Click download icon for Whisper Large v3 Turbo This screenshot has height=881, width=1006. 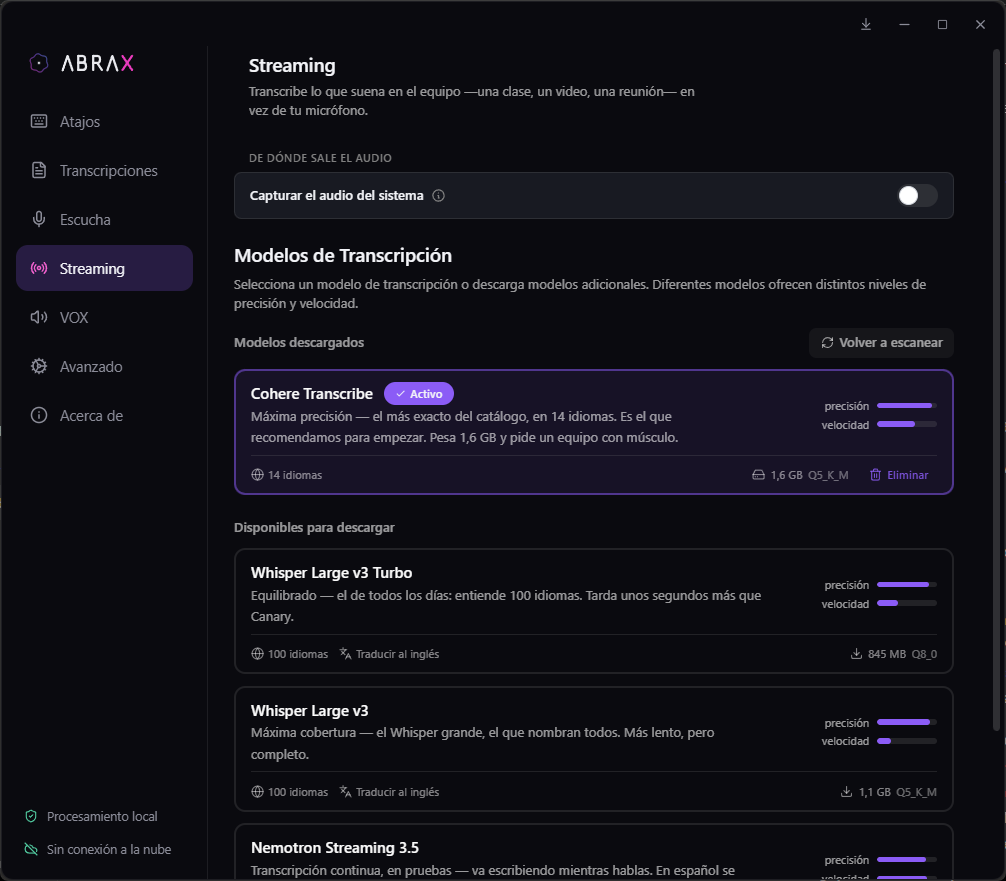(856, 654)
